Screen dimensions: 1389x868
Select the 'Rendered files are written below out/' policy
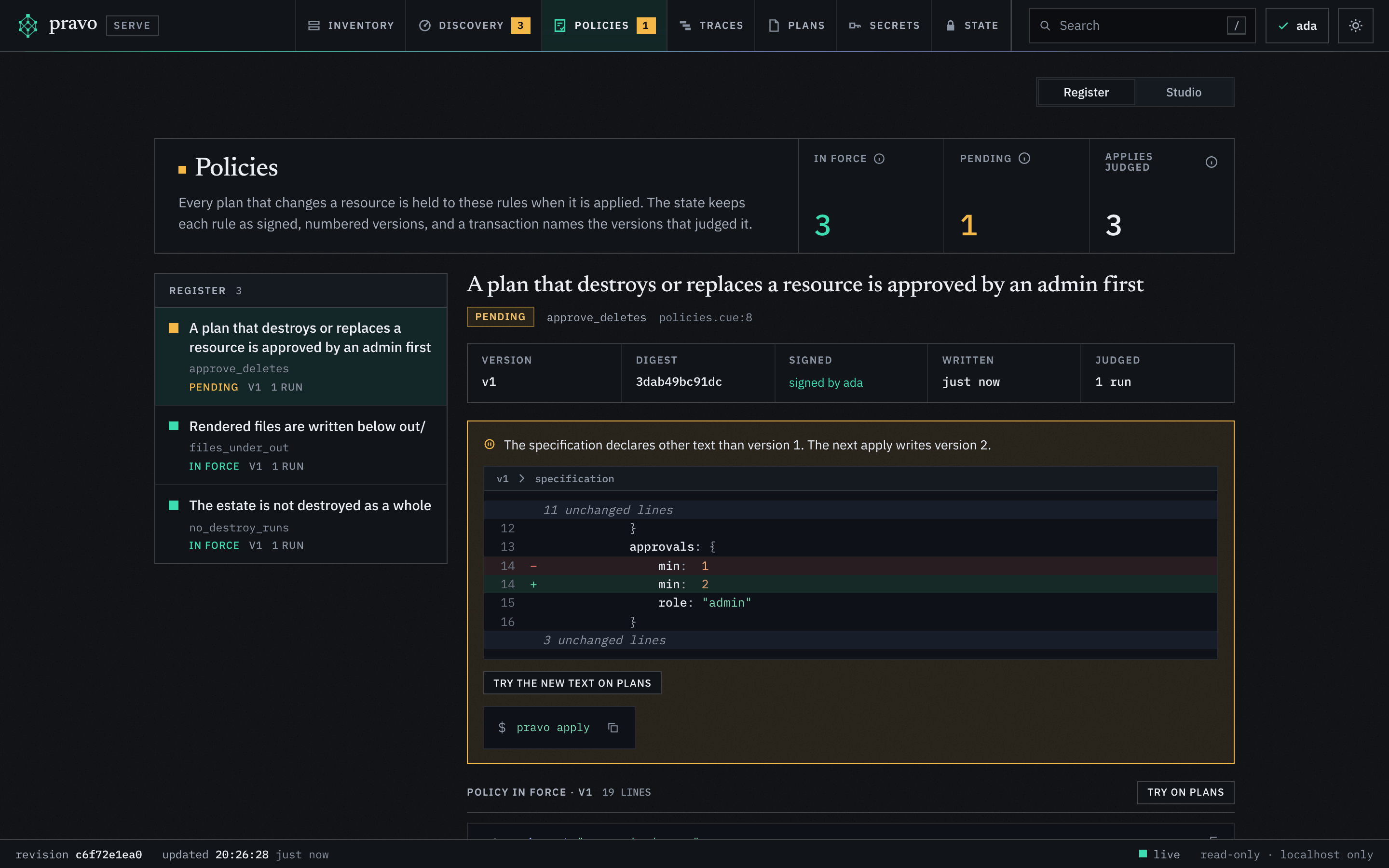(x=301, y=446)
